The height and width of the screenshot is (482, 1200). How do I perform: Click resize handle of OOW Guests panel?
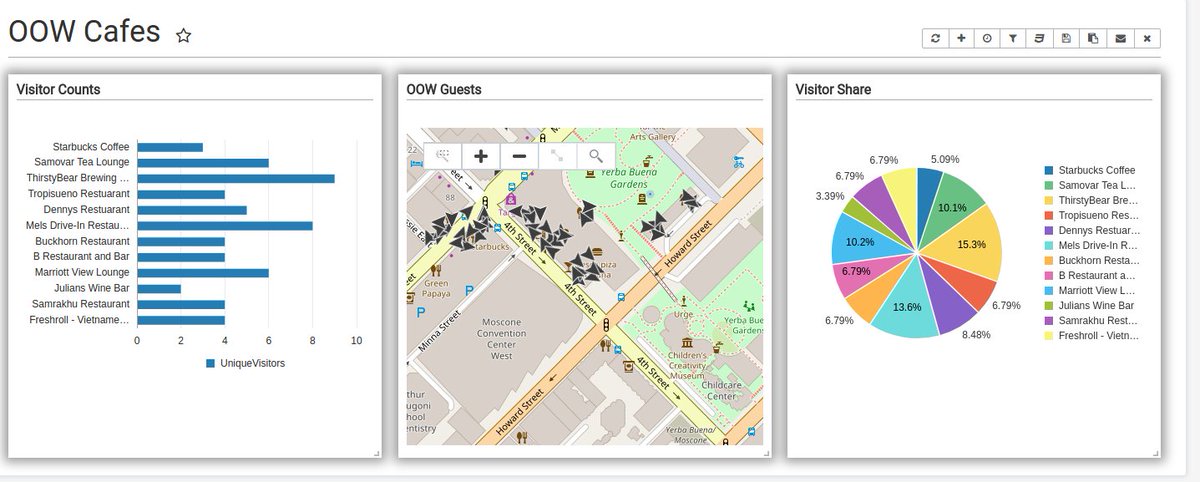click(x=767, y=454)
